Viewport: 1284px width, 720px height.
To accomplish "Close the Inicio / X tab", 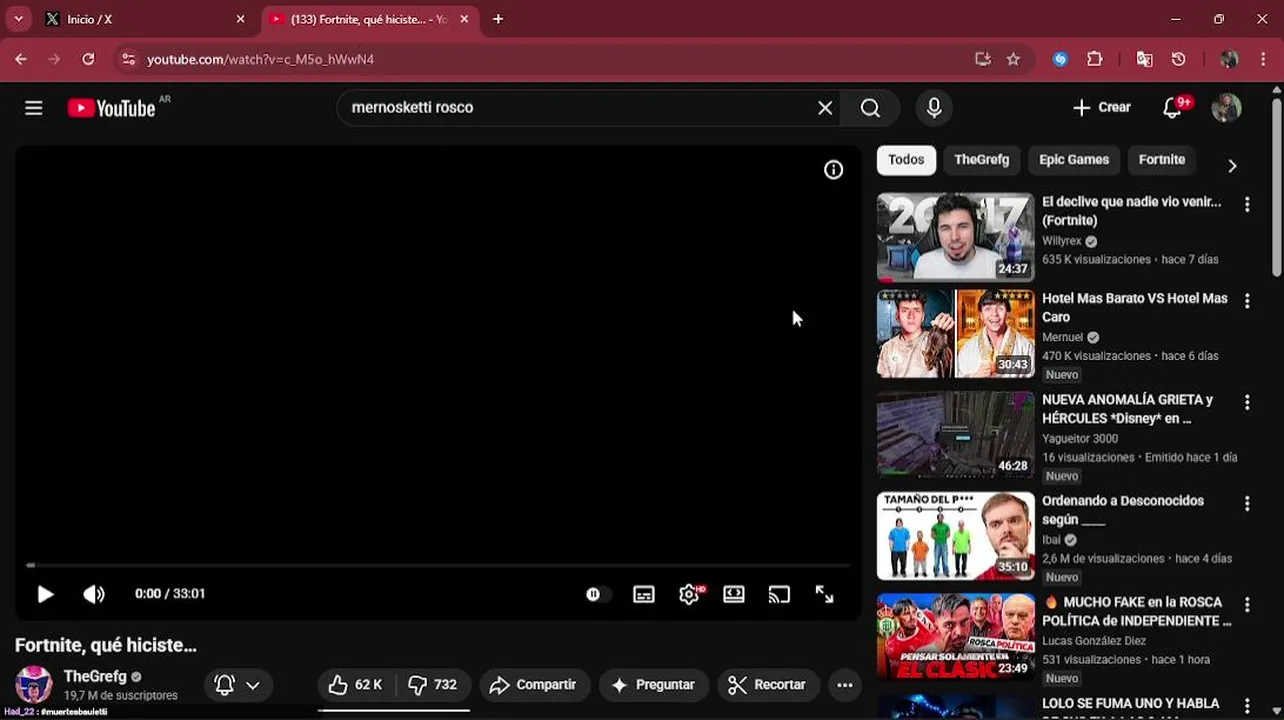I will pyautogui.click(x=240, y=19).
